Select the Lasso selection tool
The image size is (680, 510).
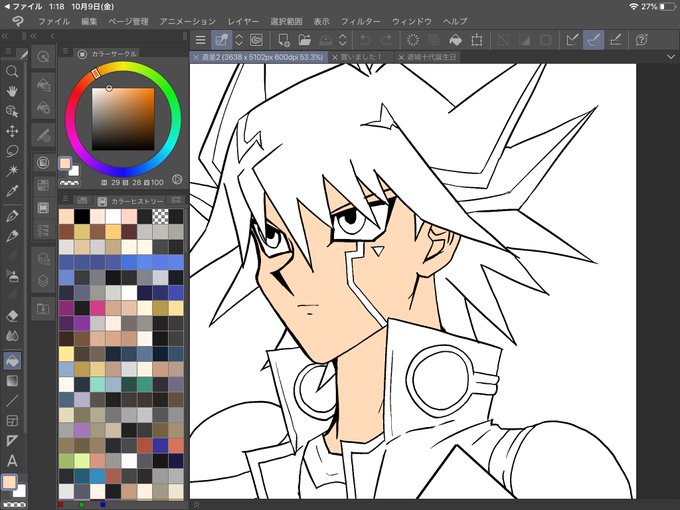click(x=12, y=151)
